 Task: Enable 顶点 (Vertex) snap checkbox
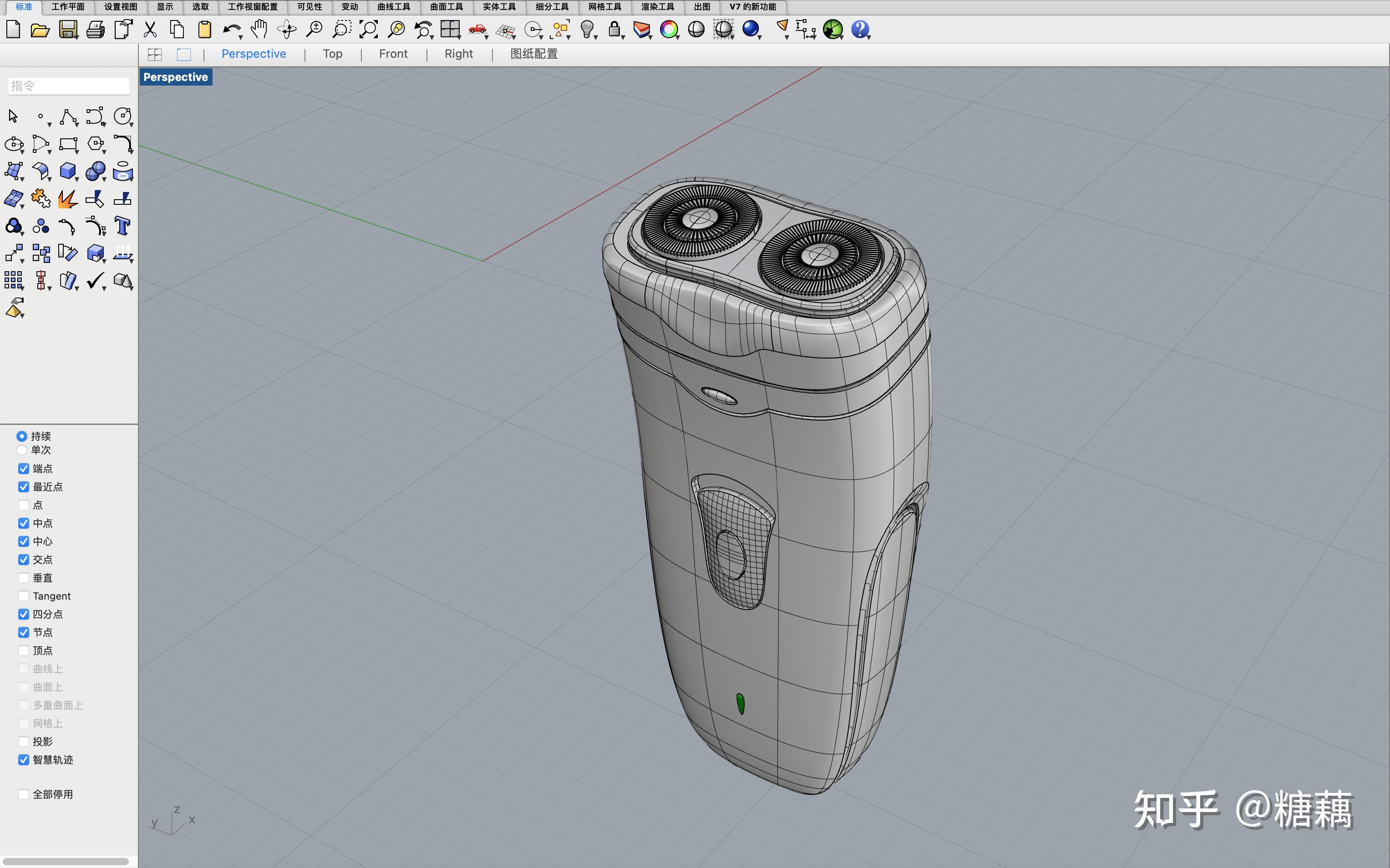[x=22, y=650]
